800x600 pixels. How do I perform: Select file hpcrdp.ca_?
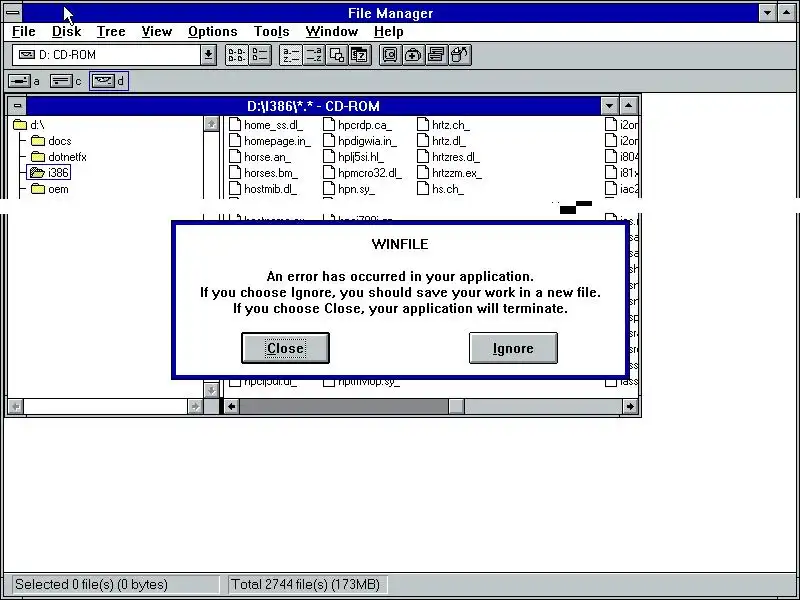358,125
